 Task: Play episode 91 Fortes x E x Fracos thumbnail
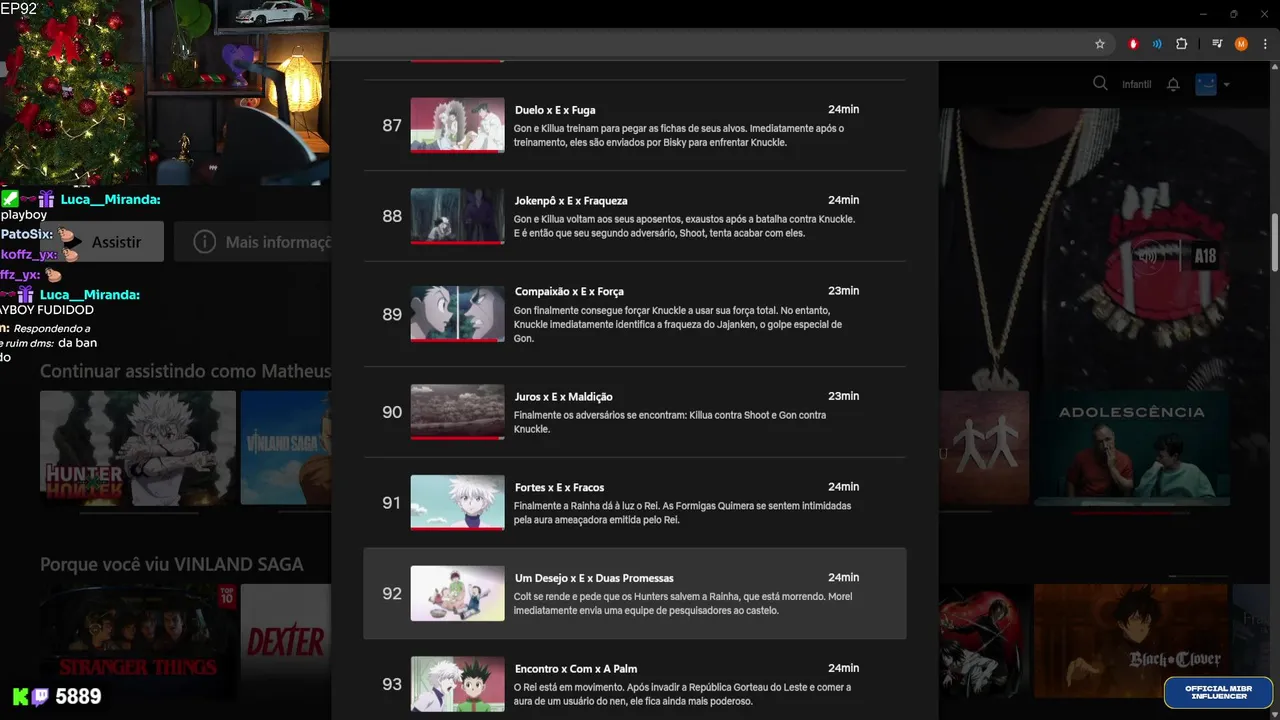pyautogui.click(x=457, y=503)
